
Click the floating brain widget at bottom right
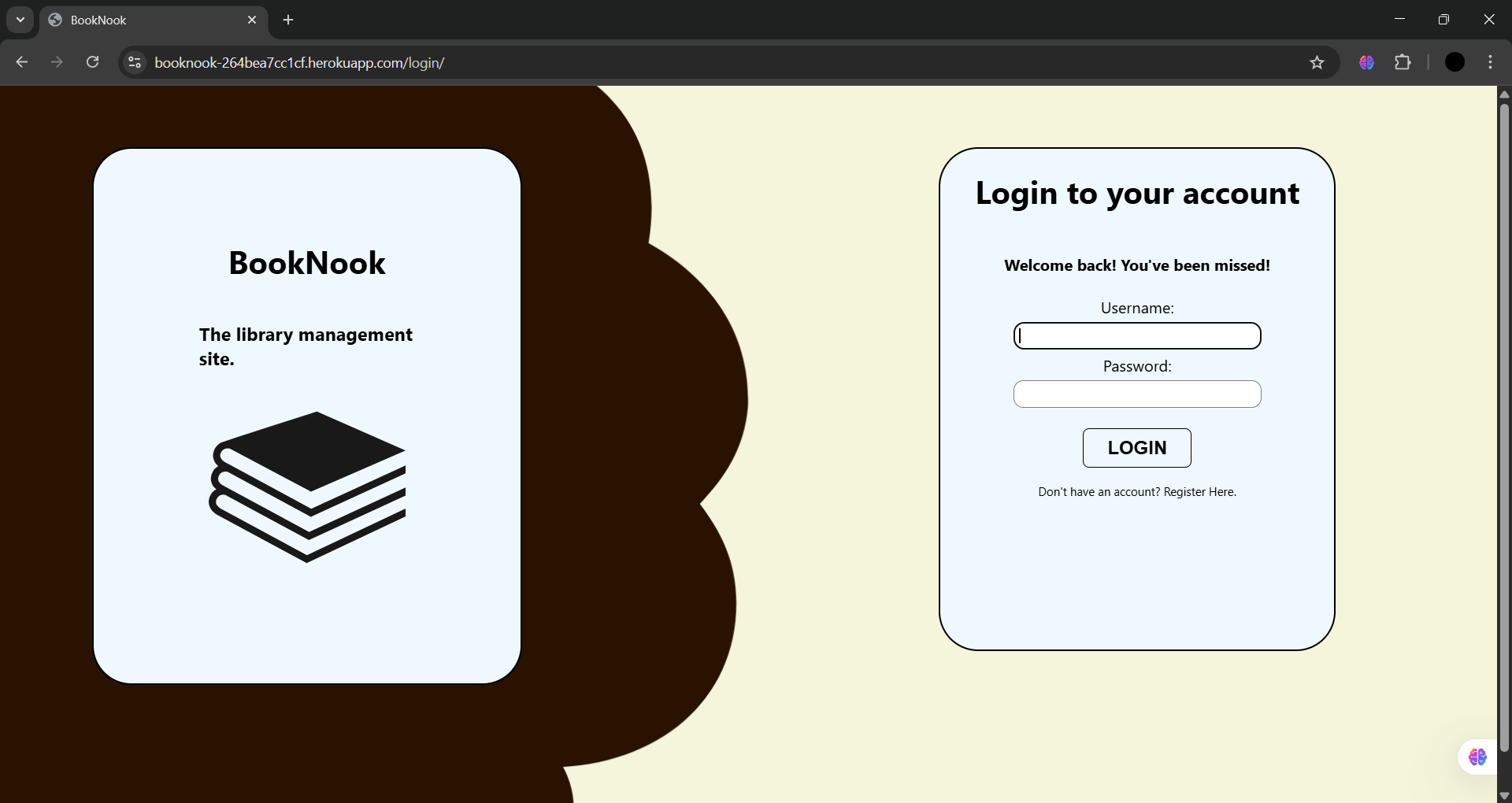click(x=1477, y=757)
